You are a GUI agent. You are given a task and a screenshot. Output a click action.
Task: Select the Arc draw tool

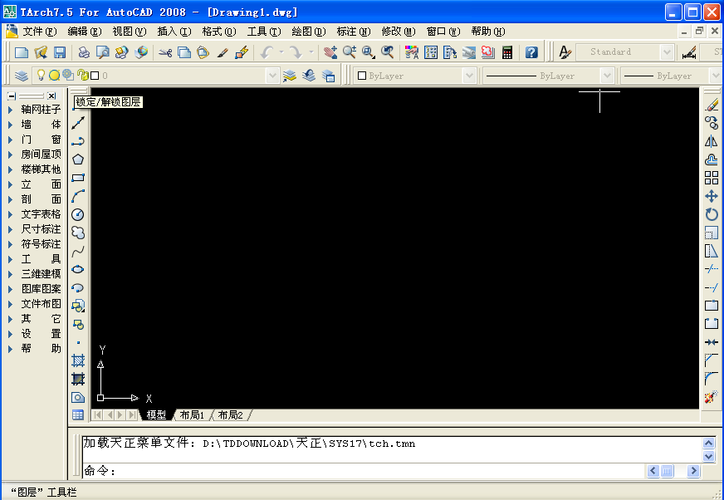click(x=78, y=196)
